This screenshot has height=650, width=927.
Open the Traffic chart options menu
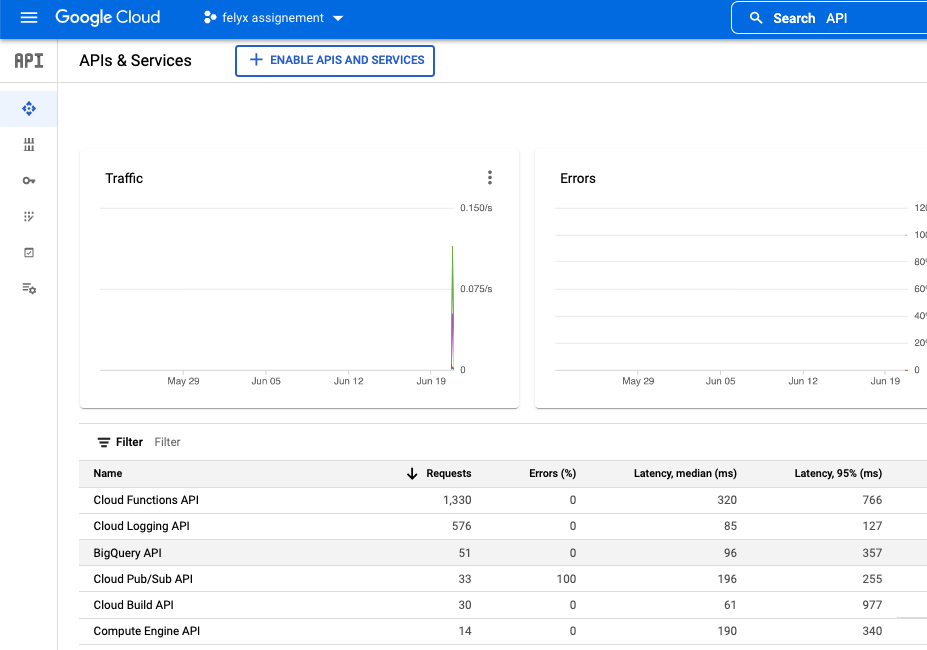pyautogui.click(x=489, y=177)
